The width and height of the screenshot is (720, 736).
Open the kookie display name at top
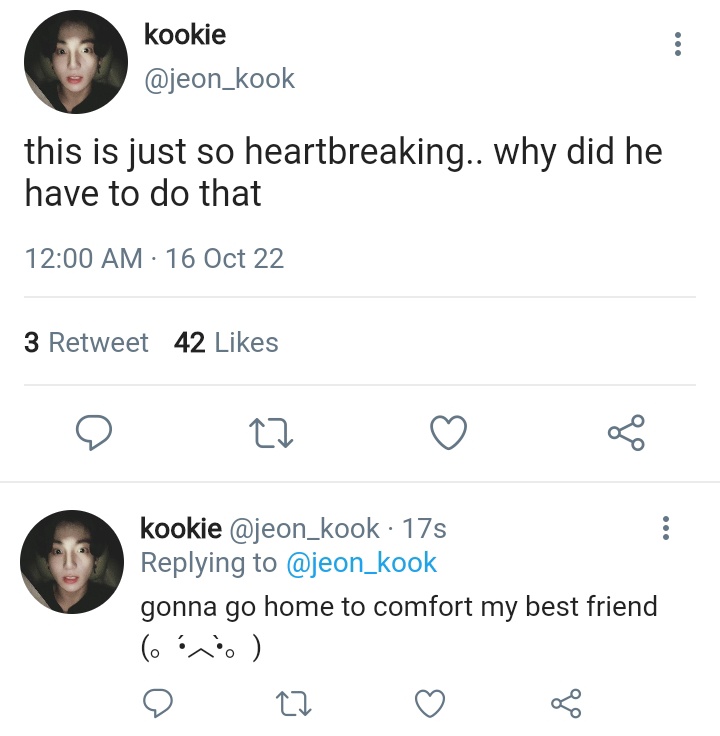[x=185, y=35]
